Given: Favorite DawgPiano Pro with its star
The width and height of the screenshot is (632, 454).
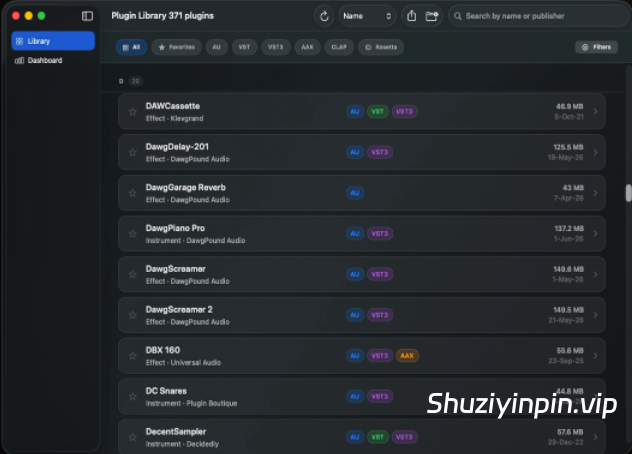Looking at the screenshot, I should pyautogui.click(x=133, y=234).
